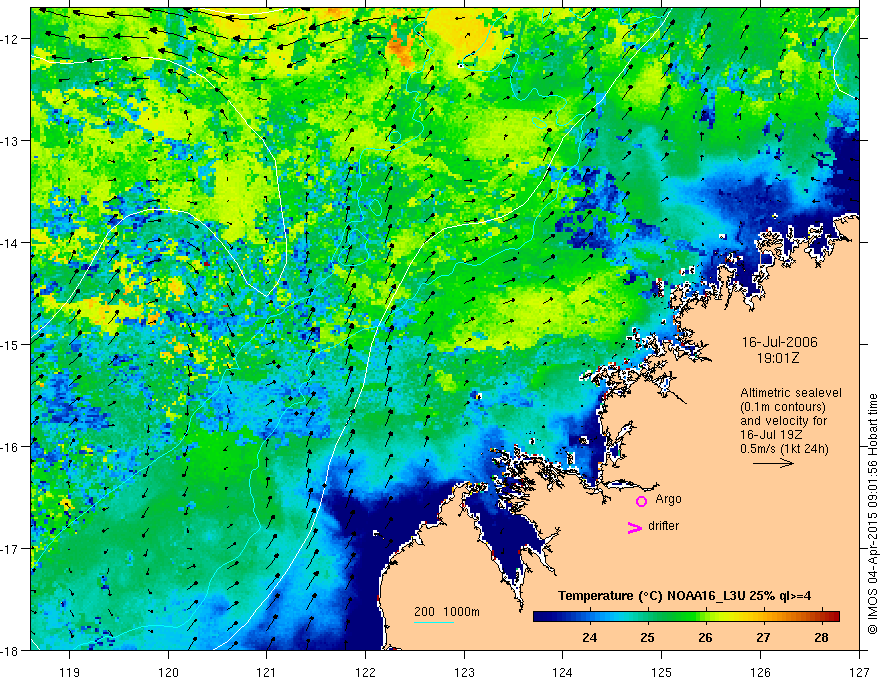
Task: Click the 'Argo' legend label
Action: pyautogui.click(x=668, y=499)
